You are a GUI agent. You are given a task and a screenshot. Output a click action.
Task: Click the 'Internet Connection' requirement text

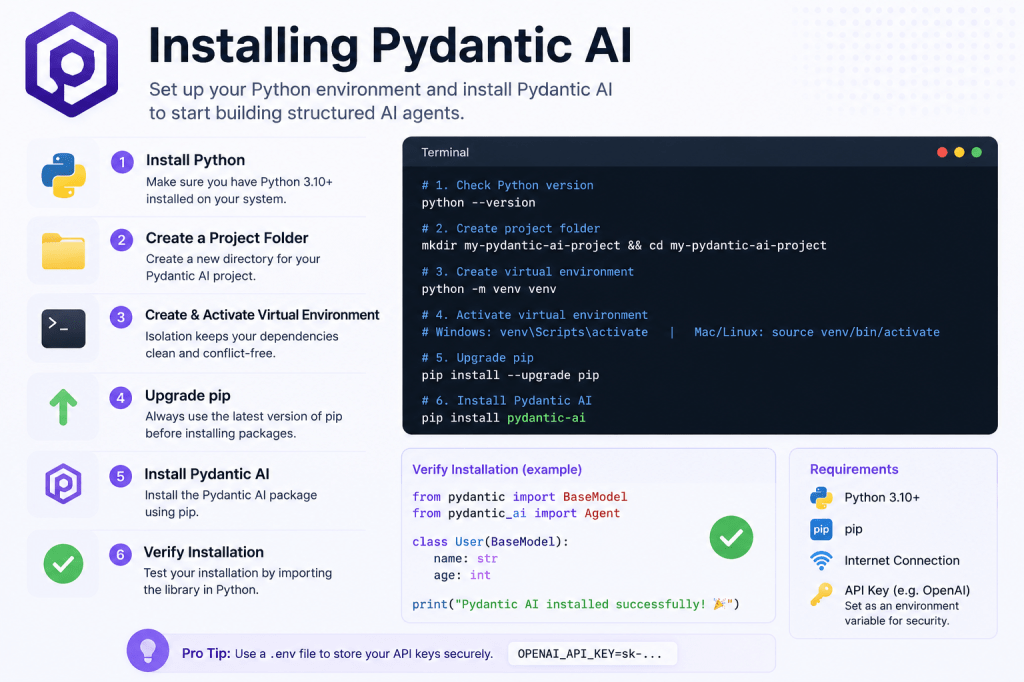pos(902,560)
